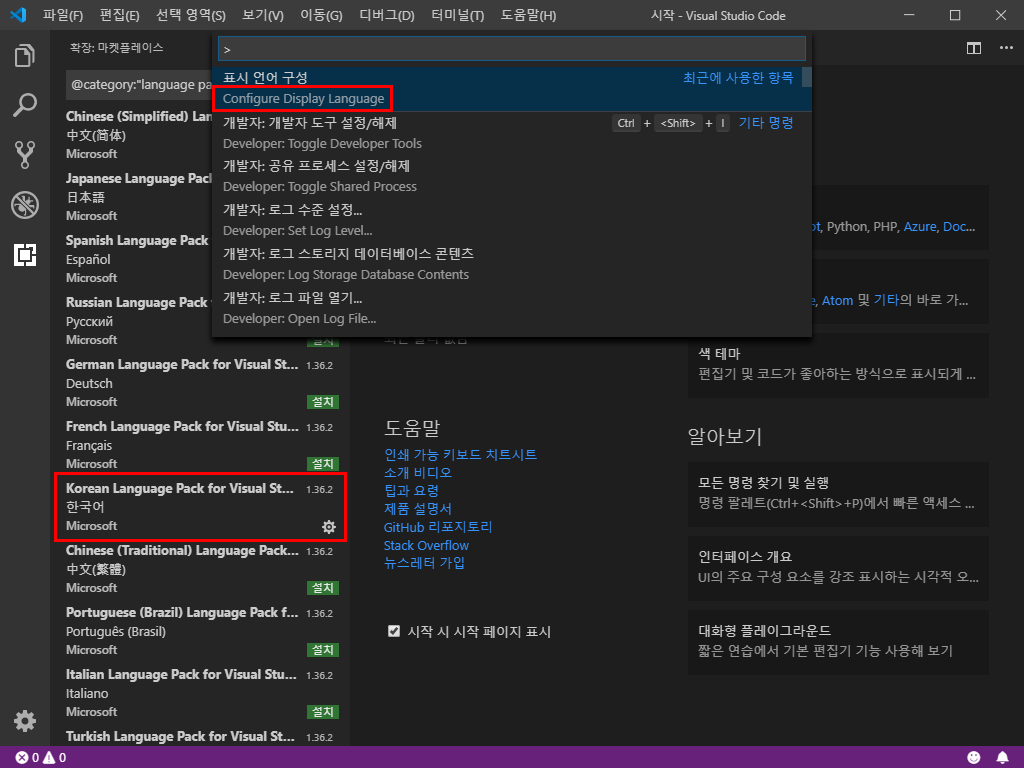Open the 소개 비디오 link

point(418,473)
